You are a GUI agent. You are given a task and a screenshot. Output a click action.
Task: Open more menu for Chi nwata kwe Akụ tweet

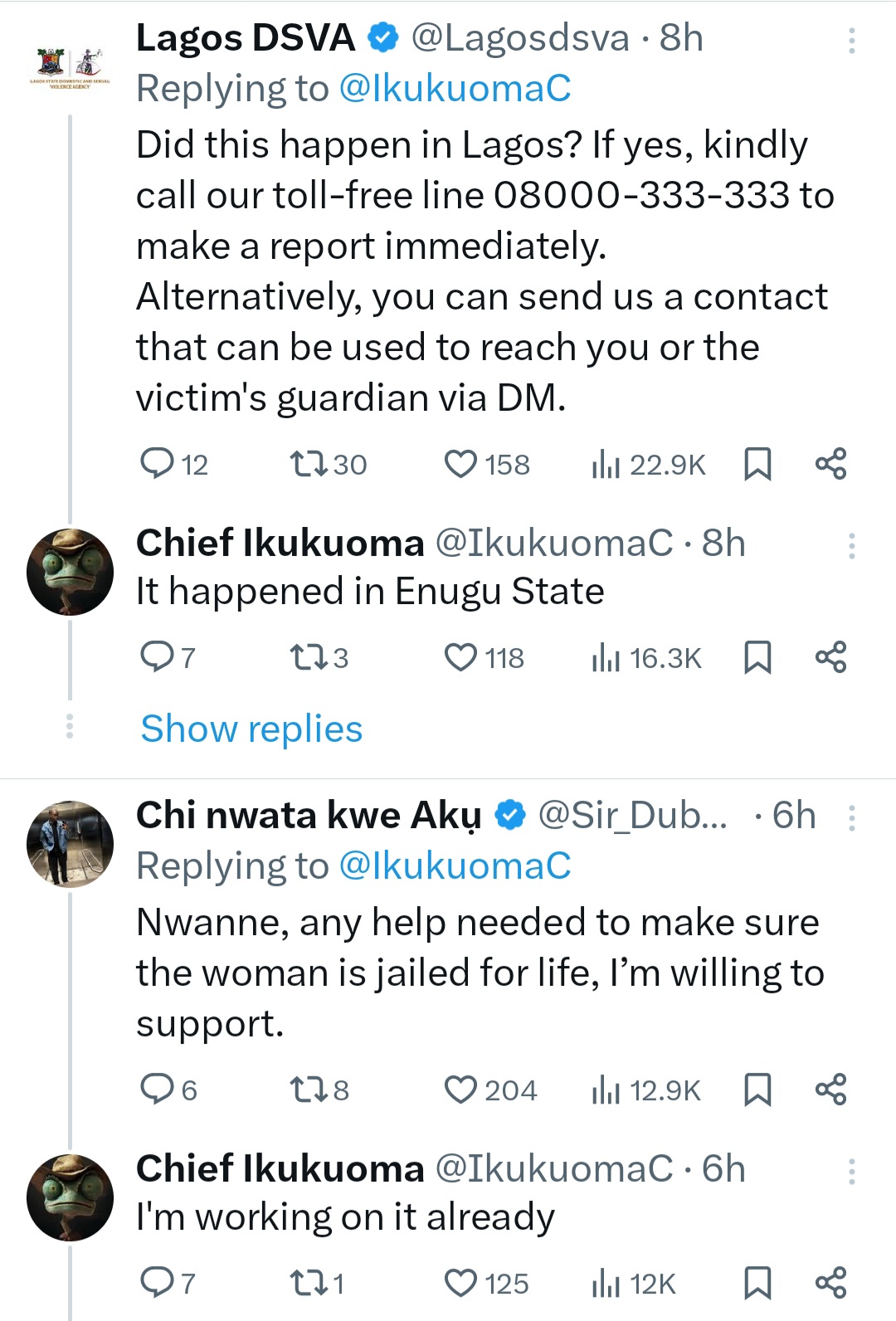851,817
